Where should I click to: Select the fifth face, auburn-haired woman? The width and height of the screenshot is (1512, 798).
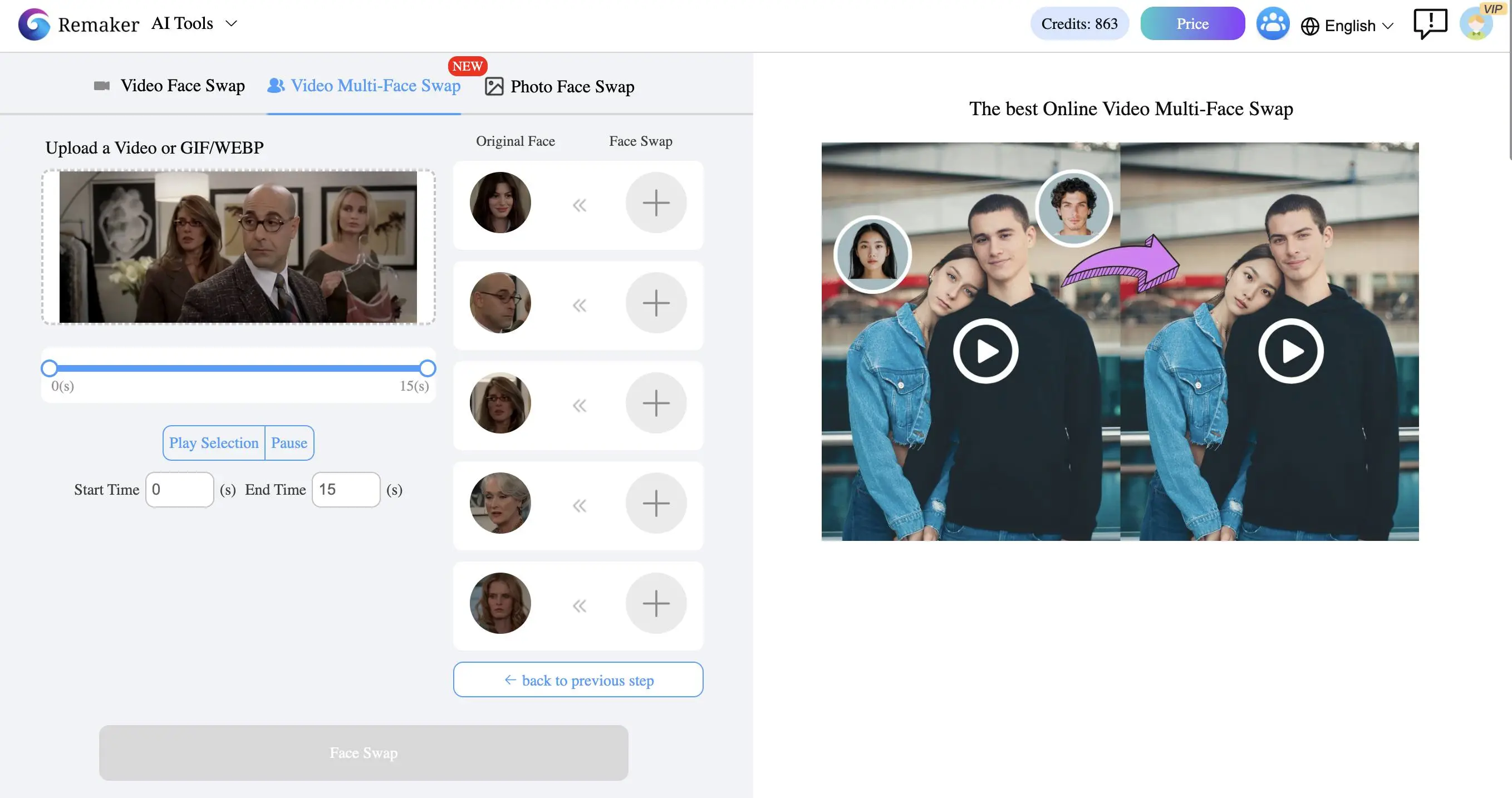click(500, 603)
